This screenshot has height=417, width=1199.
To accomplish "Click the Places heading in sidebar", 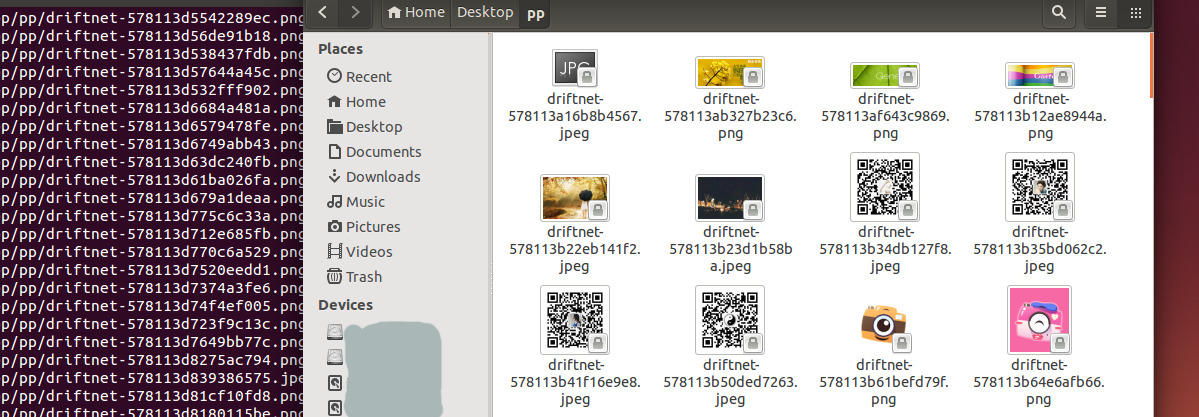I will (x=340, y=49).
